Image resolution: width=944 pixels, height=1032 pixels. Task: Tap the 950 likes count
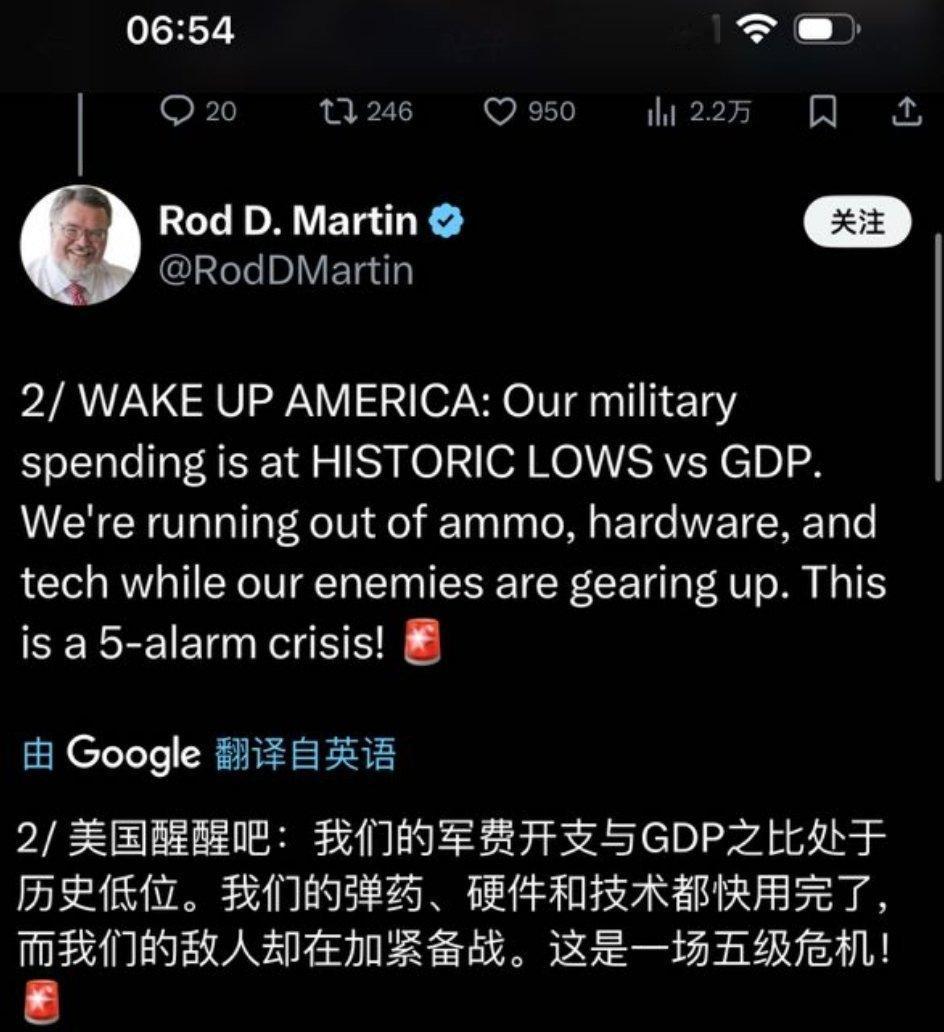pyautogui.click(x=552, y=112)
